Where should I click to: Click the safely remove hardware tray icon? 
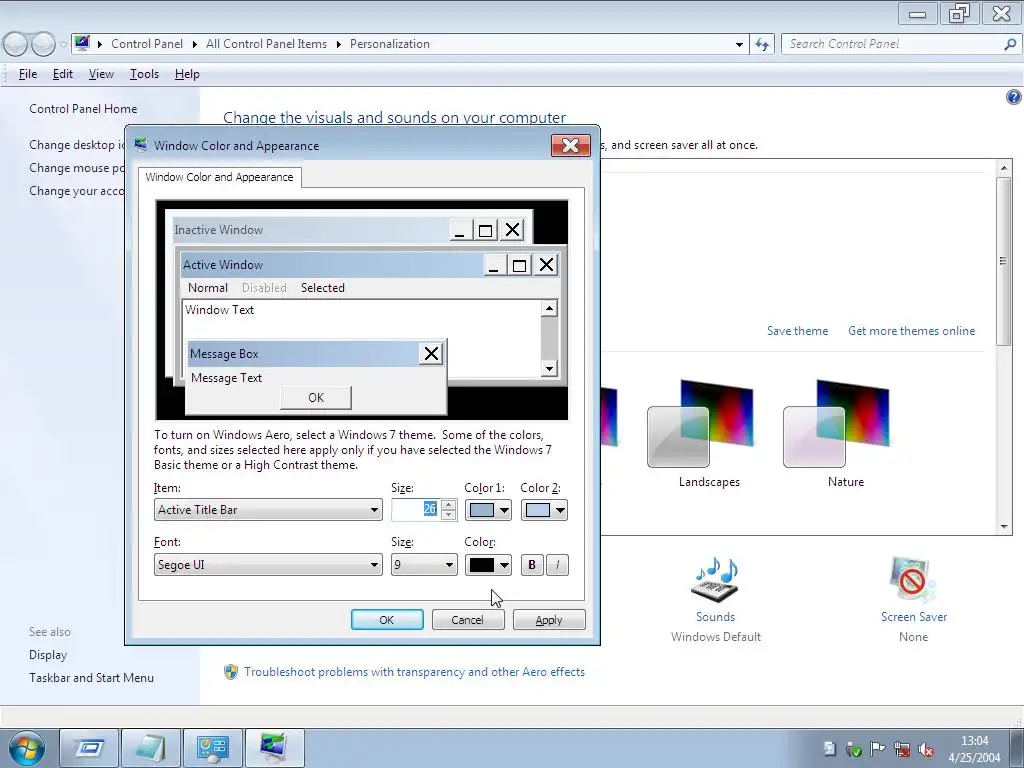pos(854,750)
